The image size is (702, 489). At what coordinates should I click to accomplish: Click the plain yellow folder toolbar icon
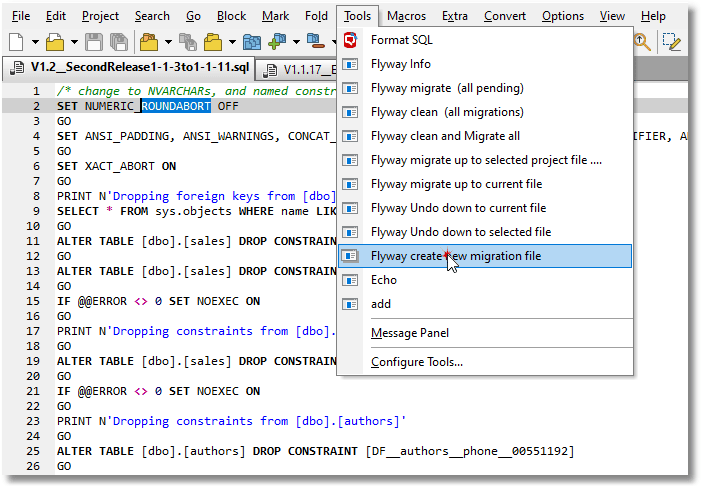[213, 43]
